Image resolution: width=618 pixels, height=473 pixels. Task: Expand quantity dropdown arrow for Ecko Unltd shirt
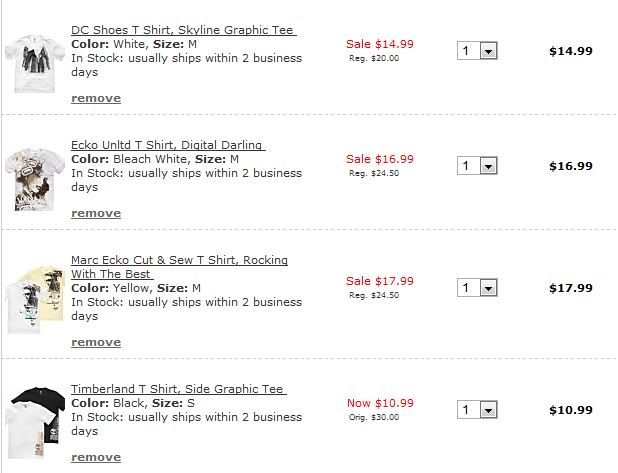coord(488,166)
